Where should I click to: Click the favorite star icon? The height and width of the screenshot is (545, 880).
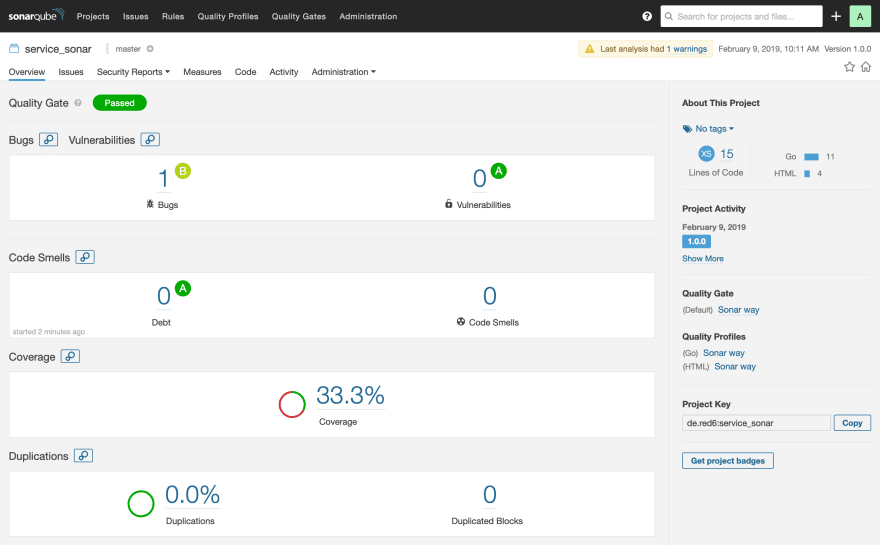tap(849, 67)
